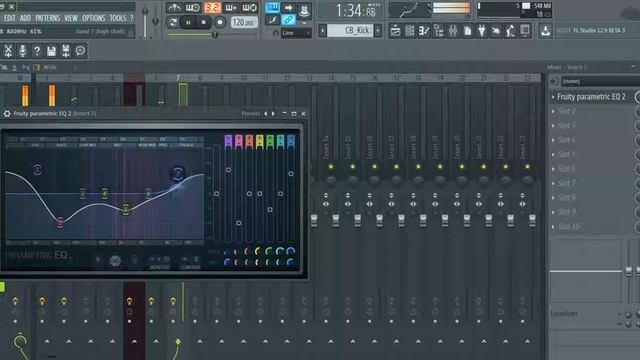This screenshot has height=360, width=640.
Task: Expand the Slot 8 arrow
Action: [553, 198]
